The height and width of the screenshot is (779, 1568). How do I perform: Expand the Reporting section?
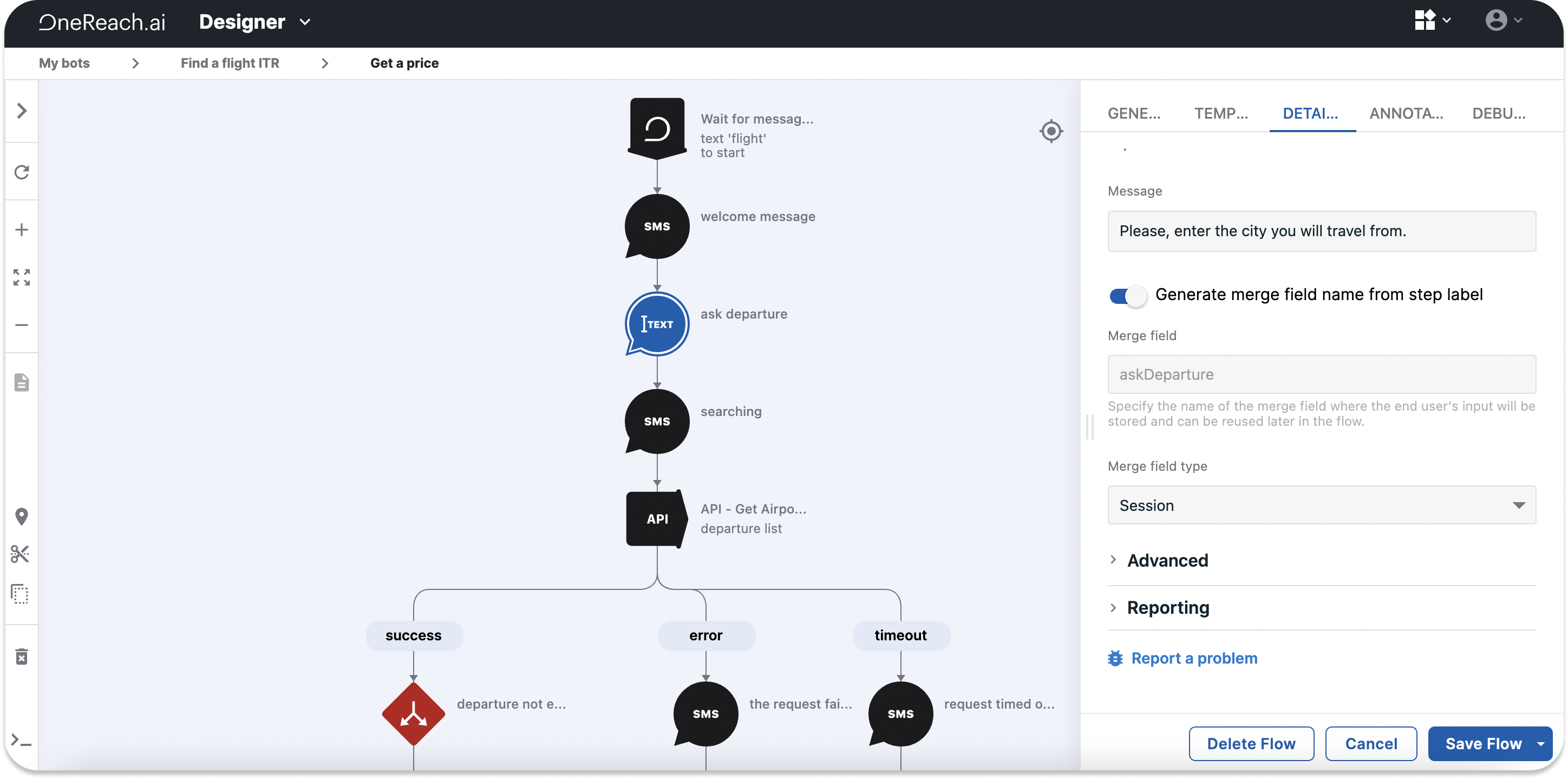1167,608
